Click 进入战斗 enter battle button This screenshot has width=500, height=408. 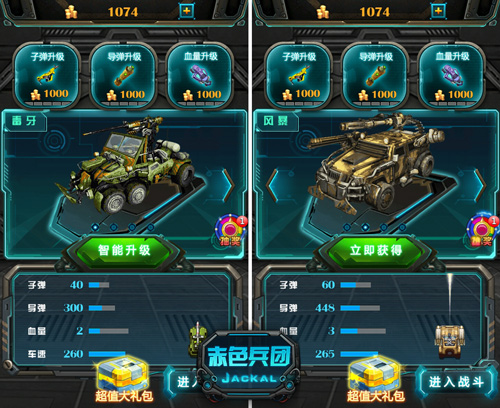click(x=456, y=382)
